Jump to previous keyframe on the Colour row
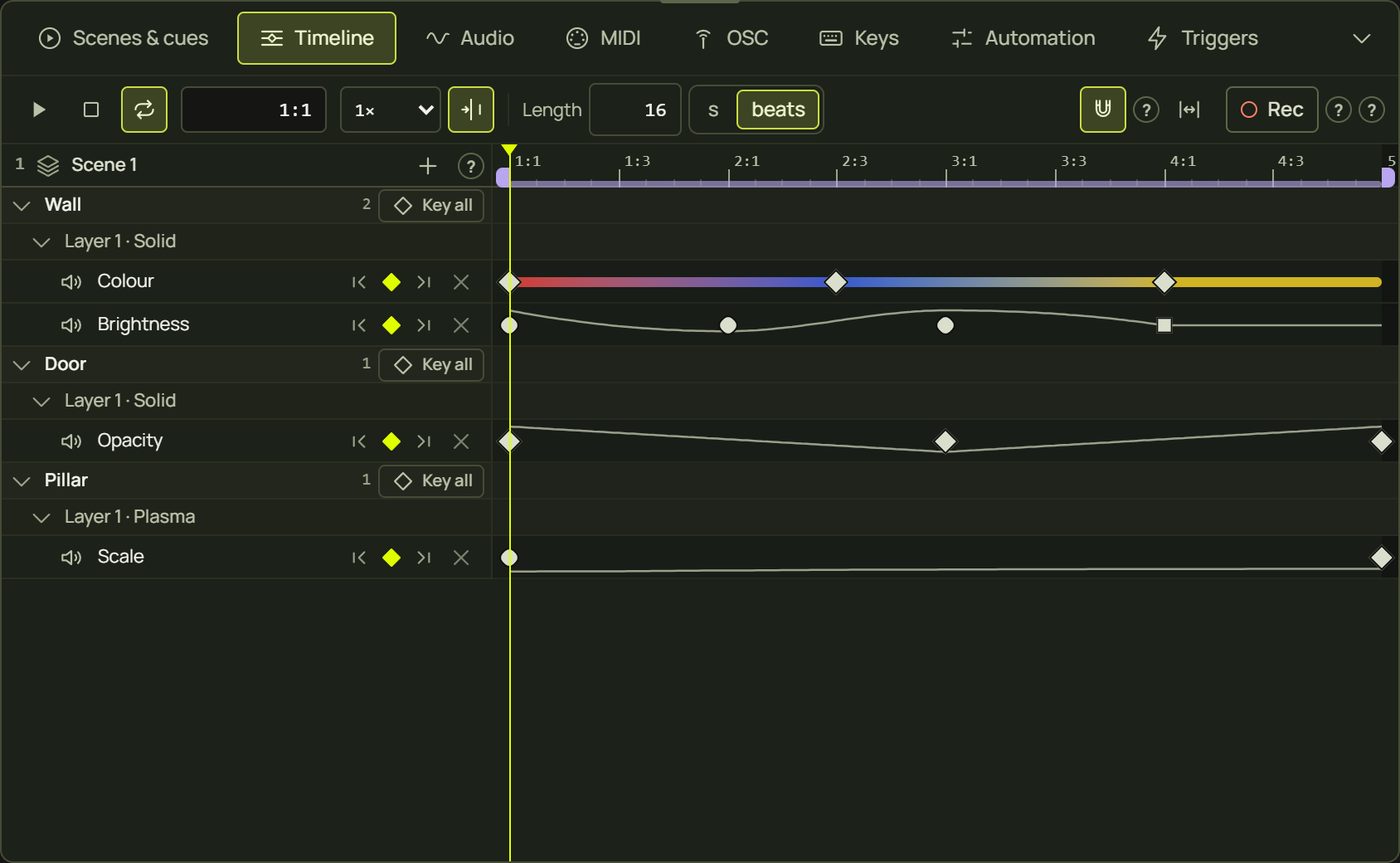This screenshot has height=863, width=1400. (359, 282)
